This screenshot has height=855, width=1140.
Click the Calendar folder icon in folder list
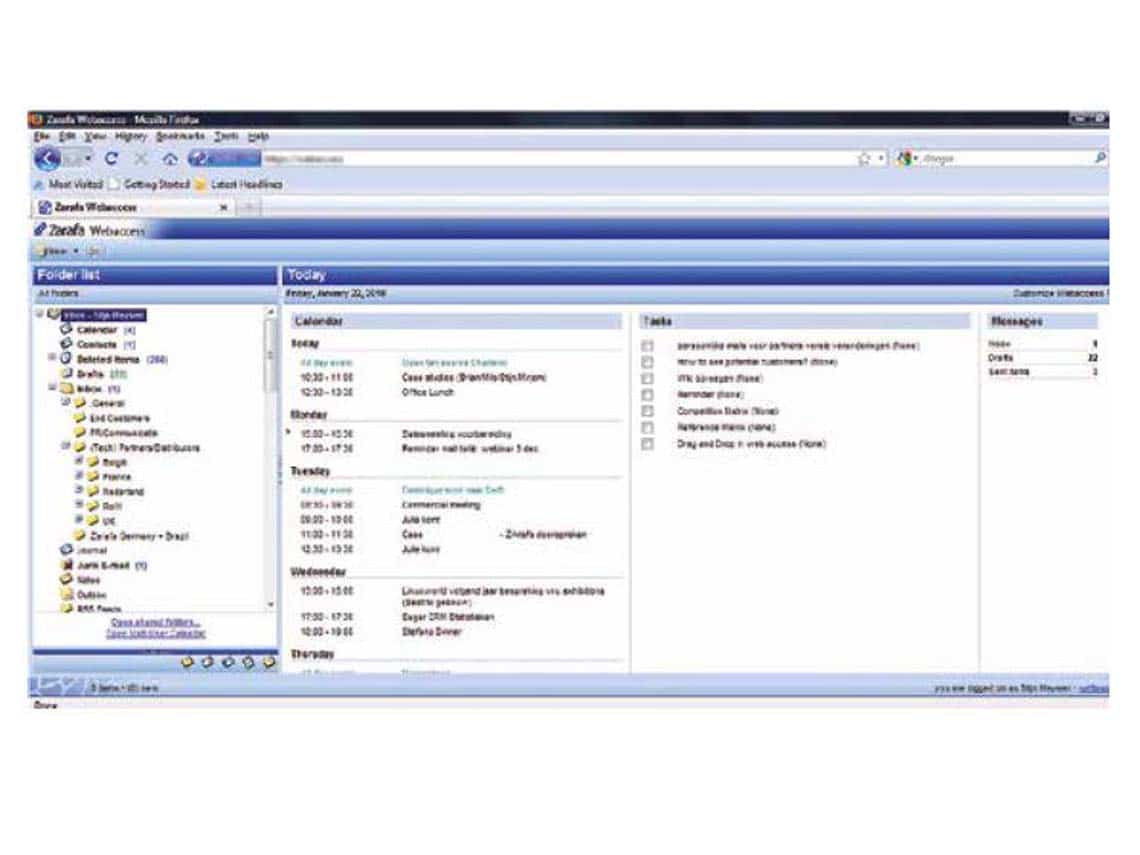[66, 329]
